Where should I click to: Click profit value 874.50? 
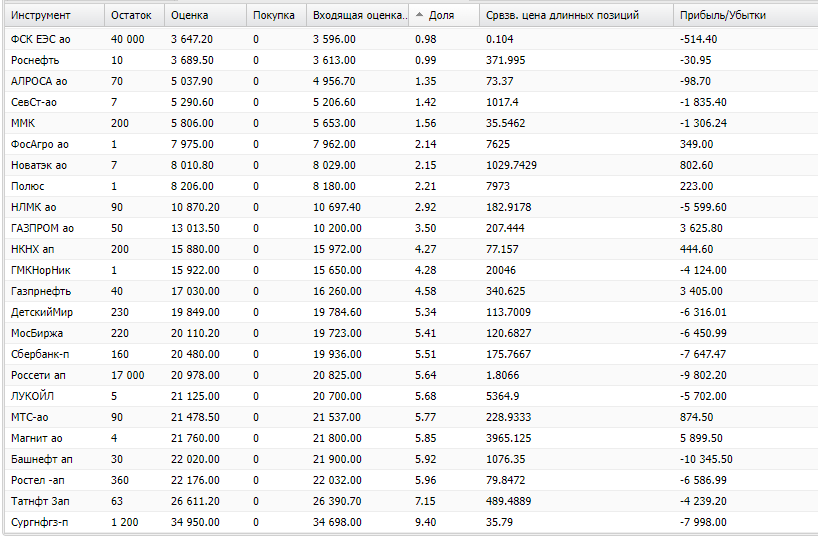(696, 417)
